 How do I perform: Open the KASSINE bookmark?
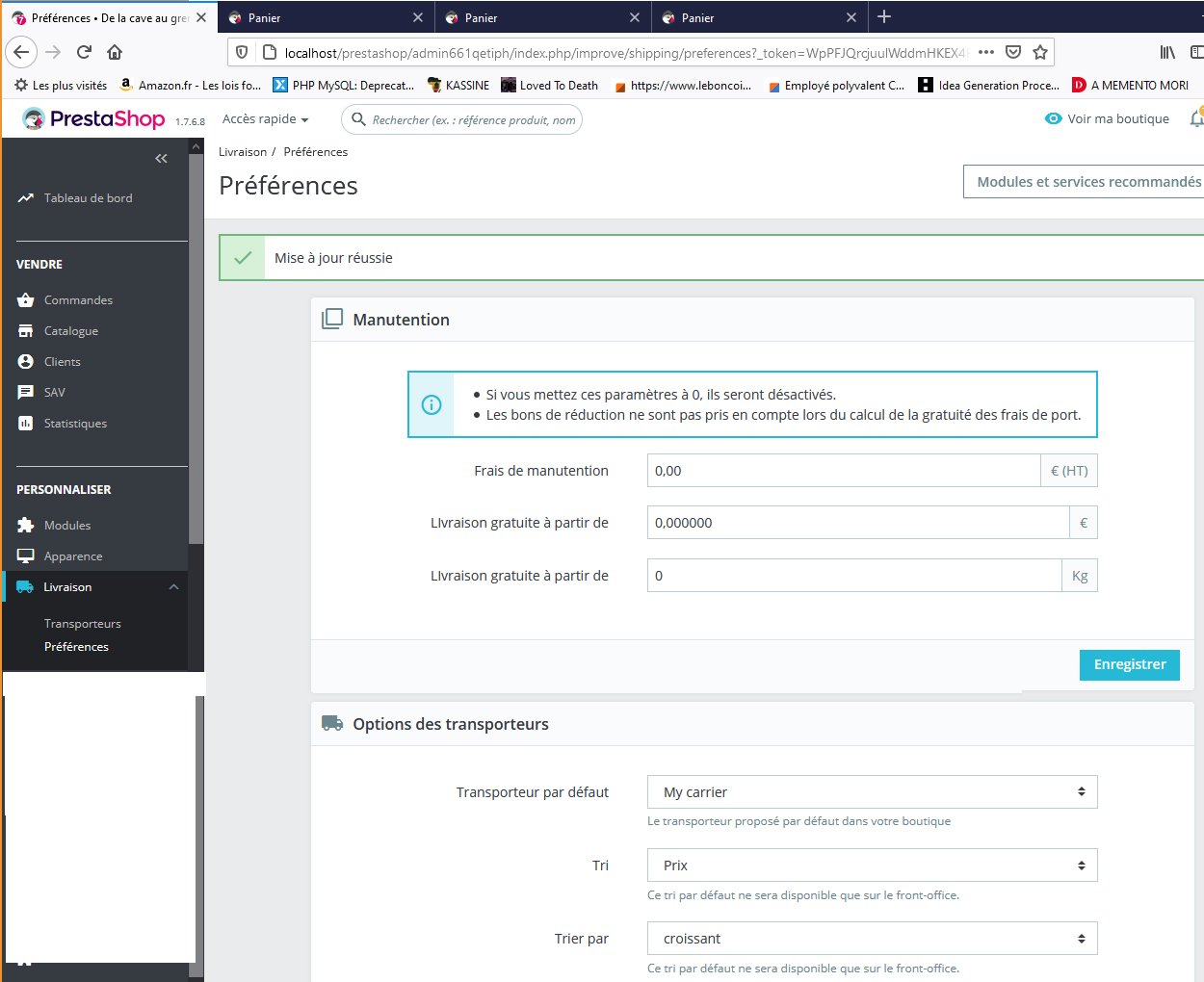458,85
